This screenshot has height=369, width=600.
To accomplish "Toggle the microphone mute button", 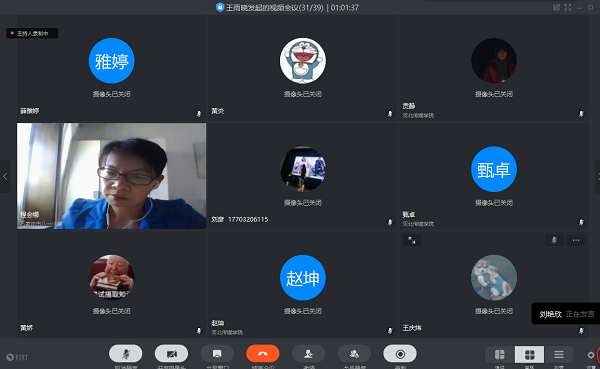I will [126, 354].
